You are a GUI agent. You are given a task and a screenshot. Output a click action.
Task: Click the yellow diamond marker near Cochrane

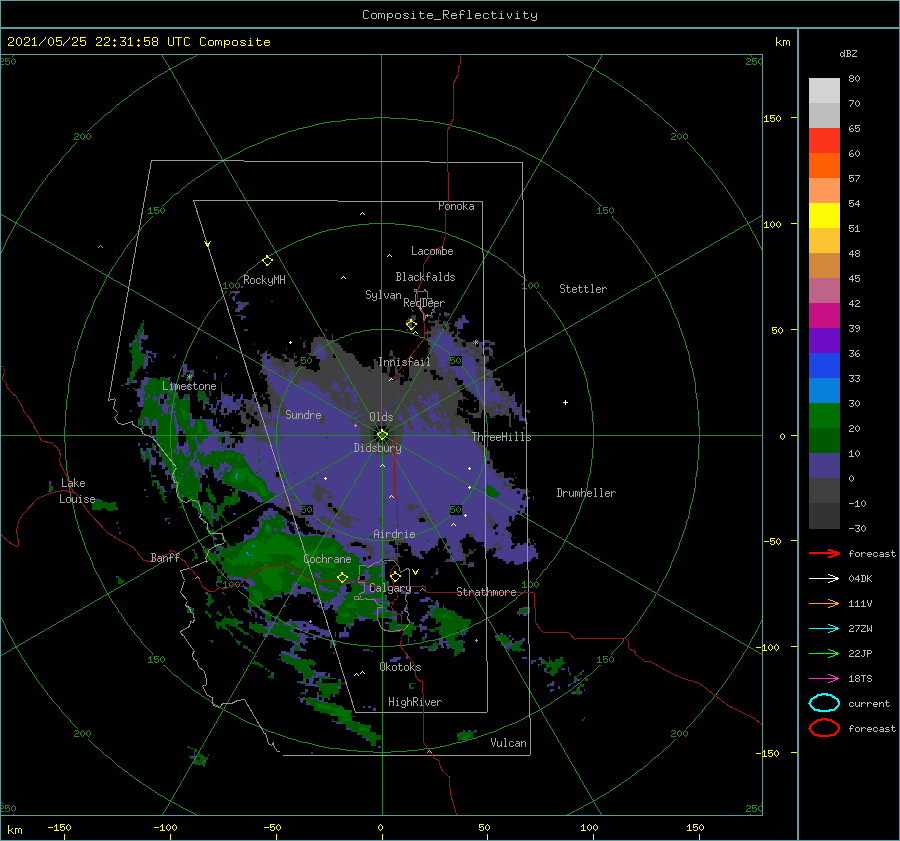coord(343,577)
